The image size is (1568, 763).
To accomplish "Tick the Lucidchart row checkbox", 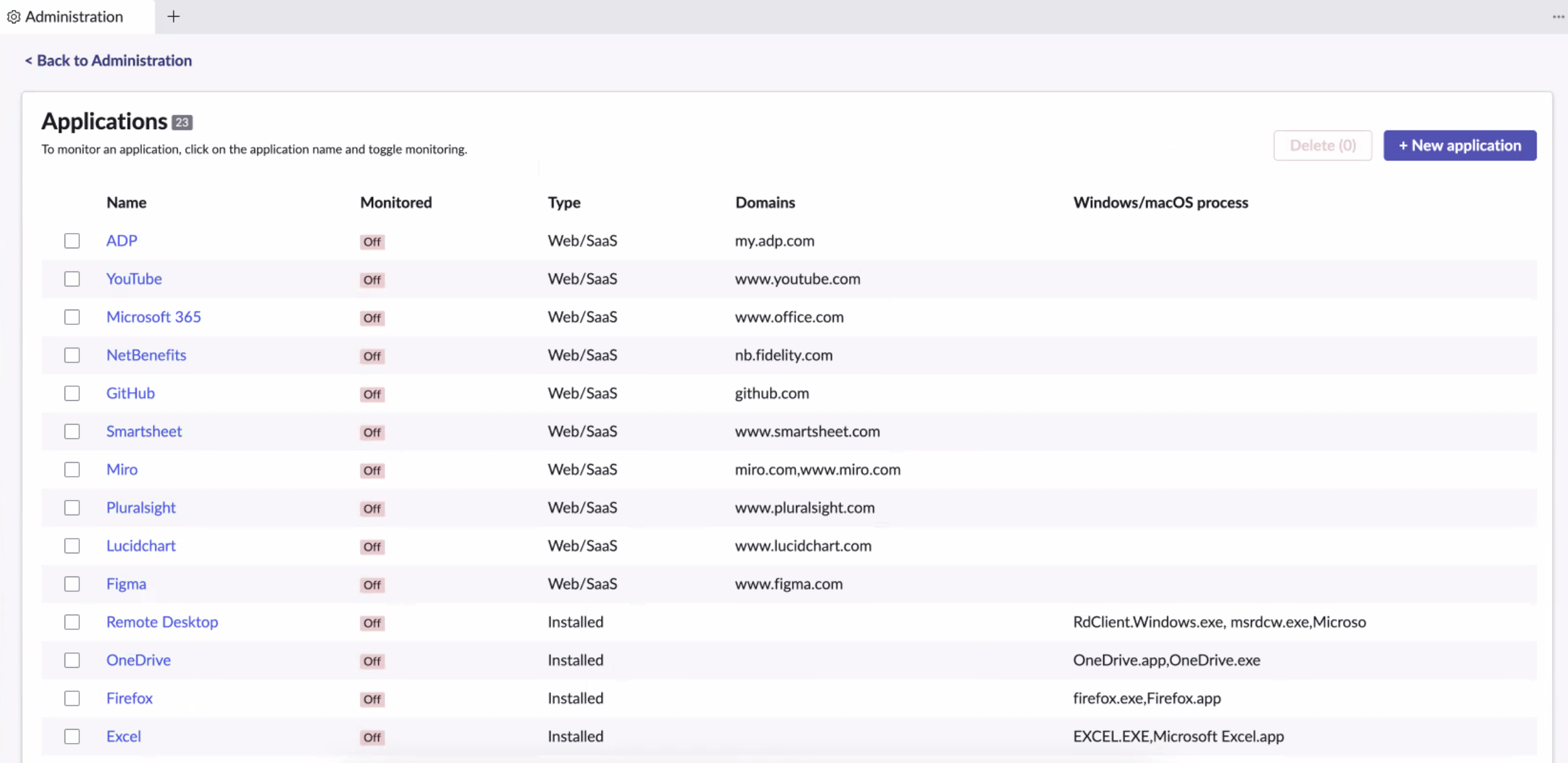I will [x=72, y=545].
